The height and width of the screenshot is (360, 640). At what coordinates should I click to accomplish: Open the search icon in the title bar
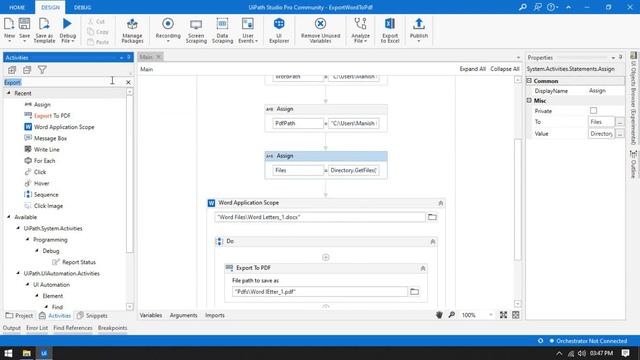pyautogui.click(x=522, y=7)
